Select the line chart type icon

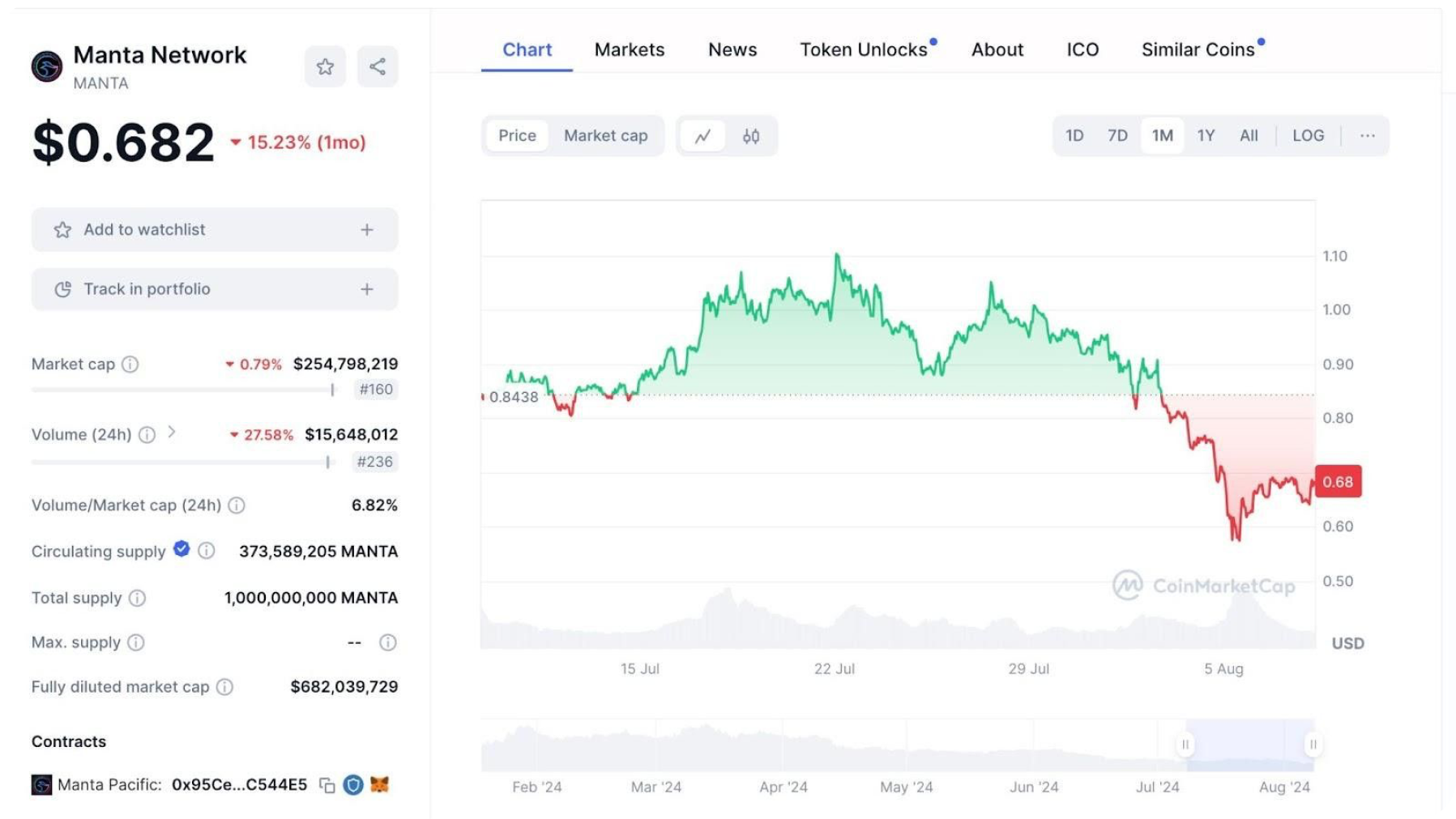[x=702, y=136]
